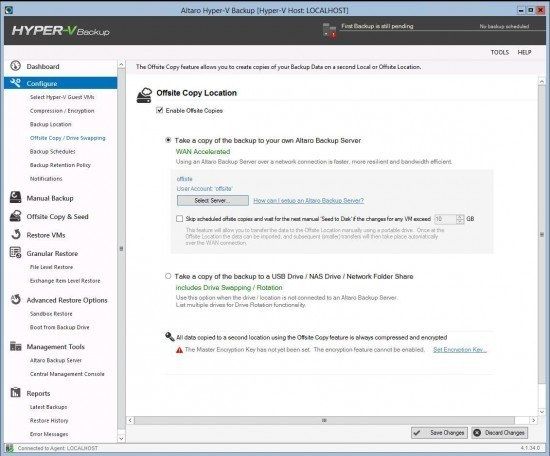Click the GB threshold value field
The width and height of the screenshot is (550, 456).
coord(445,219)
